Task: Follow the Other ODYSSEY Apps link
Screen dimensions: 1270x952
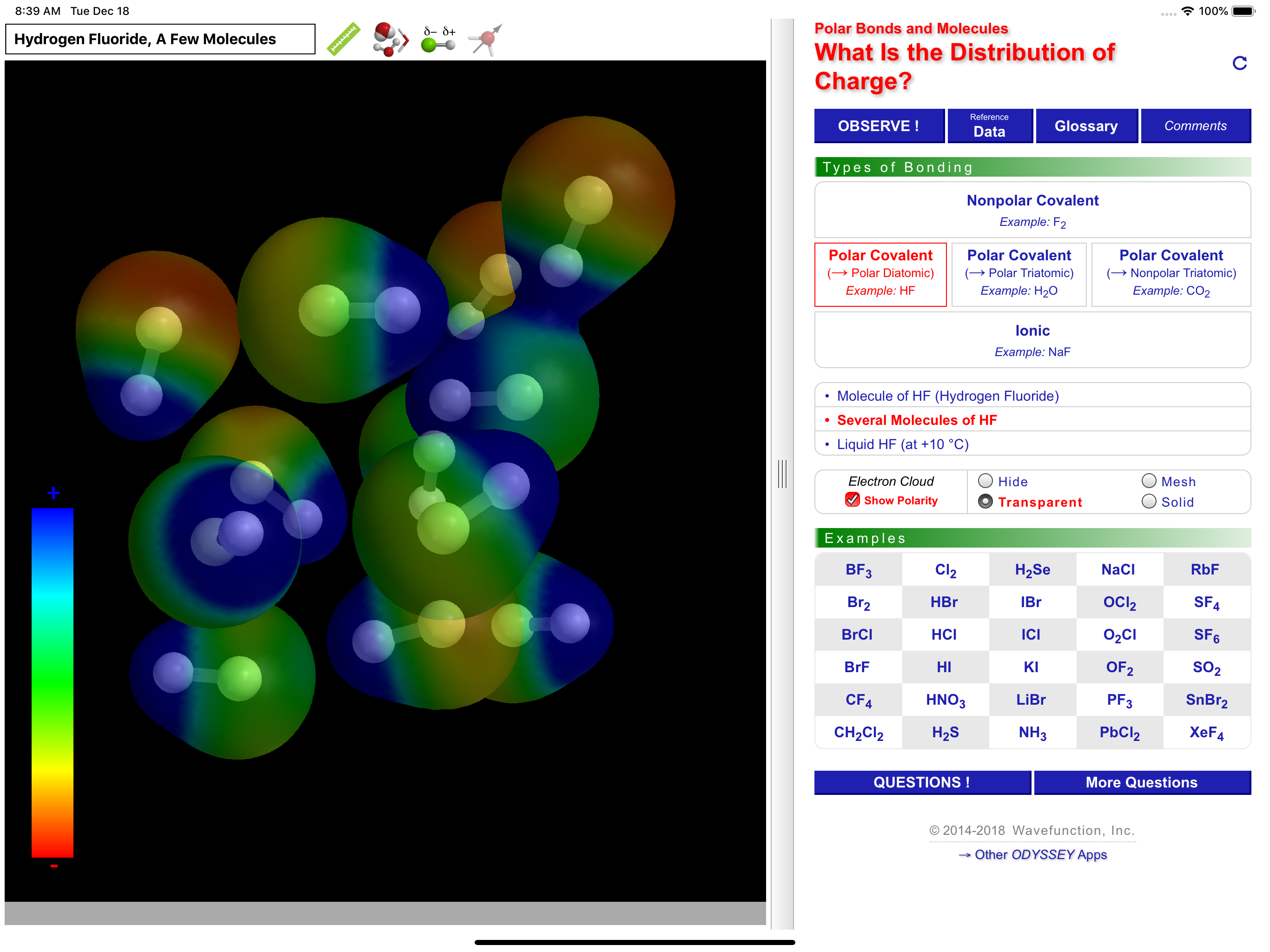Action: click(x=1032, y=854)
